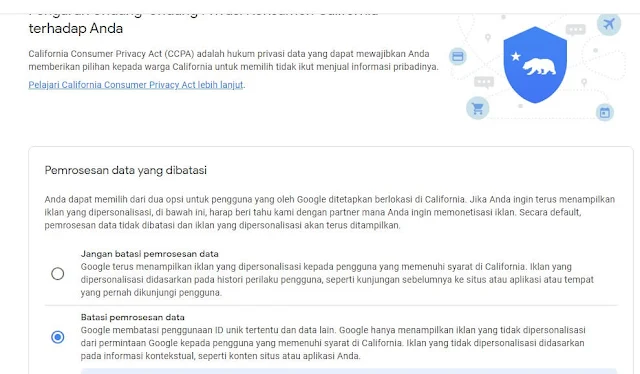Image resolution: width=640 pixels, height=374 pixels.
Task: Select the 'Jangan batasi pemrosesan data' radio button
Action: click(x=58, y=274)
